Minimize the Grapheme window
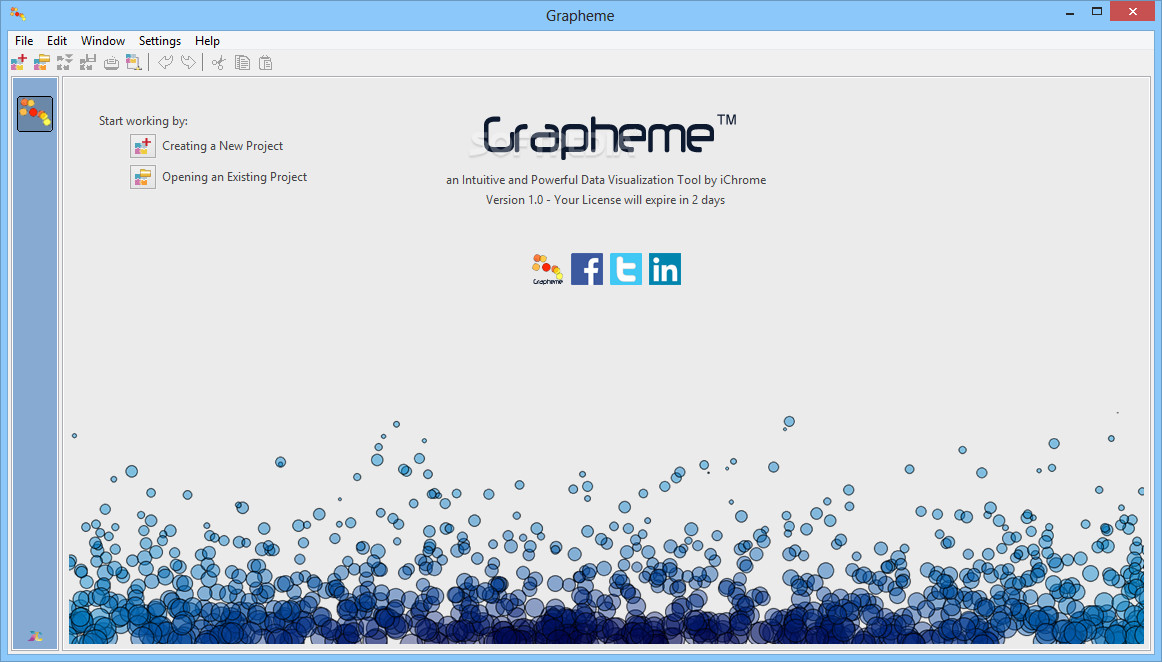The width and height of the screenshot is (1162, 662). (1070, 13)
